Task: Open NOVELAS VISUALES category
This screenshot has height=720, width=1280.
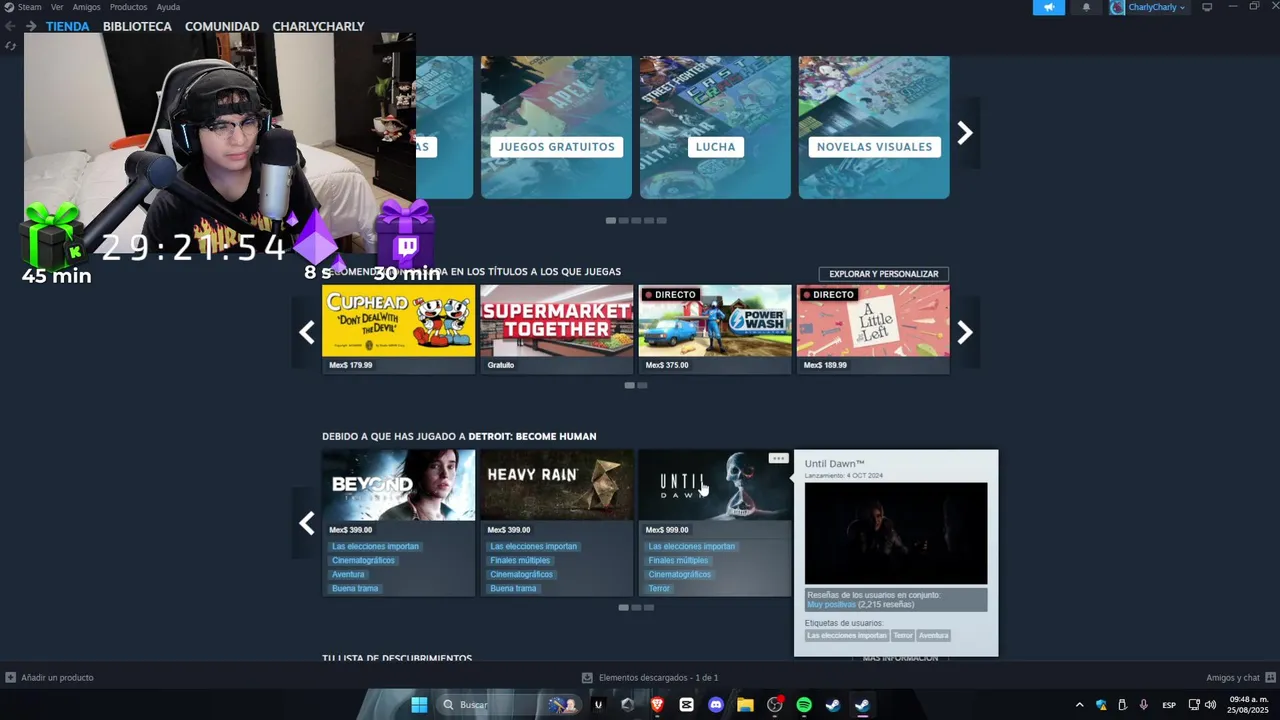Action: [x=874, y=127]
